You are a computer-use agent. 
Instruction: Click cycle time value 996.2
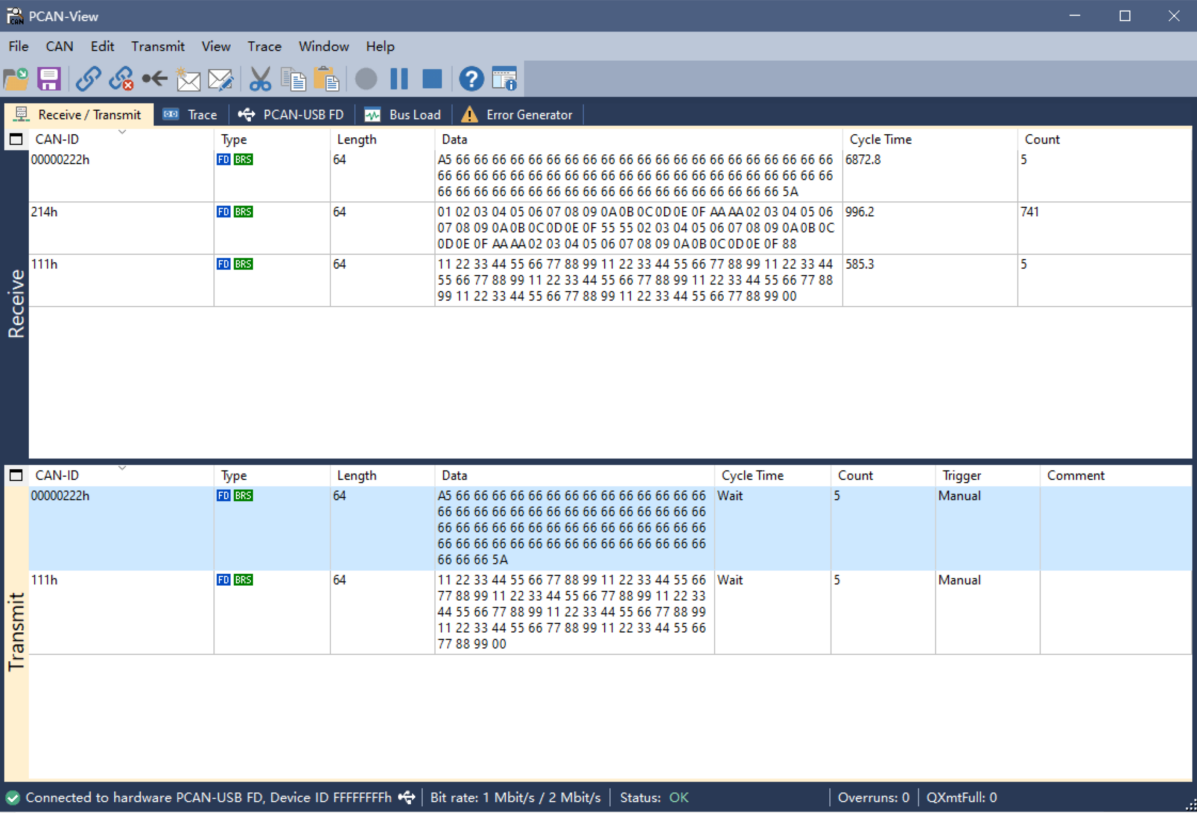tap(860, 211)
